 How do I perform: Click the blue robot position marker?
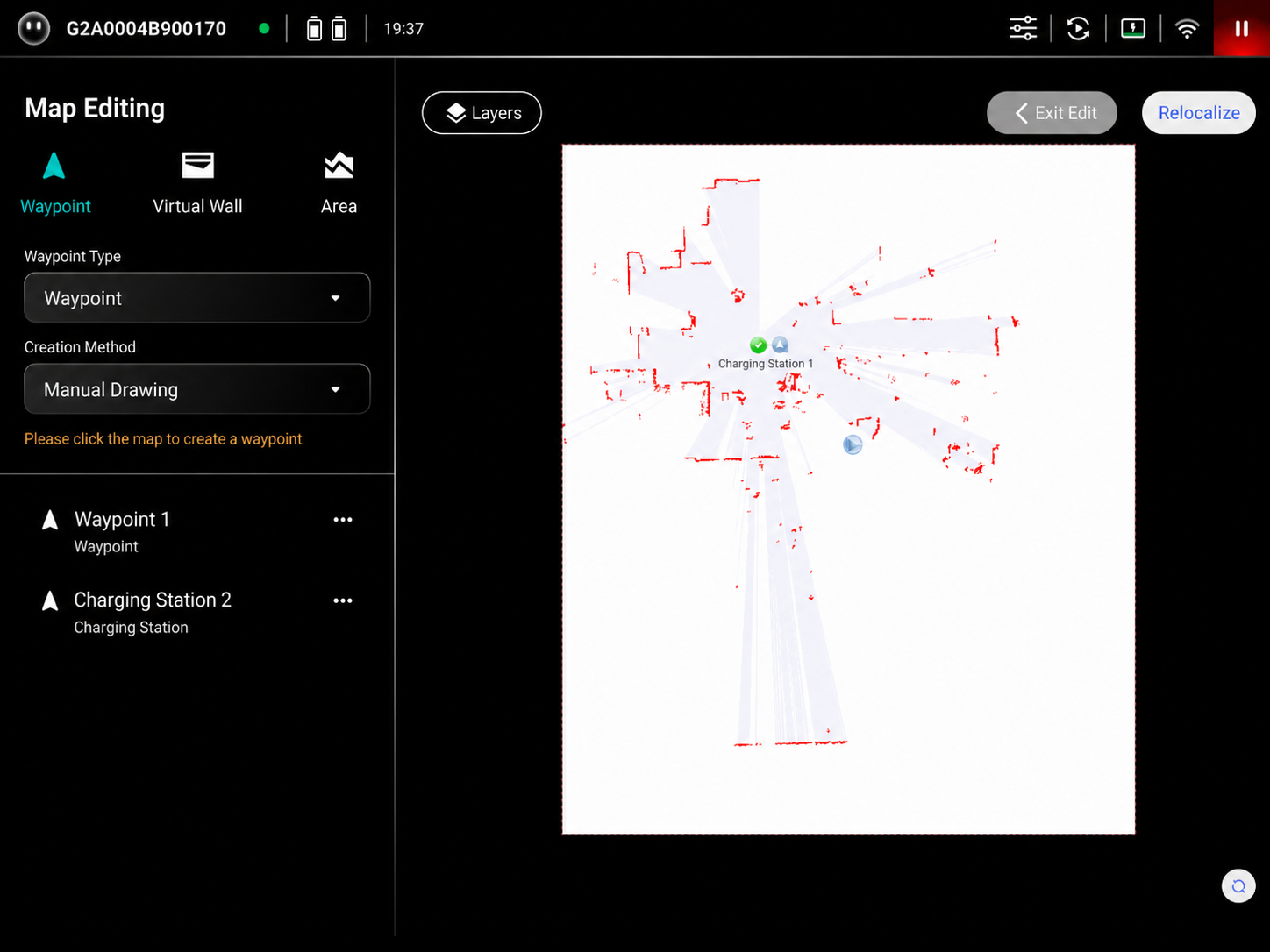click(x=853, y=444)
